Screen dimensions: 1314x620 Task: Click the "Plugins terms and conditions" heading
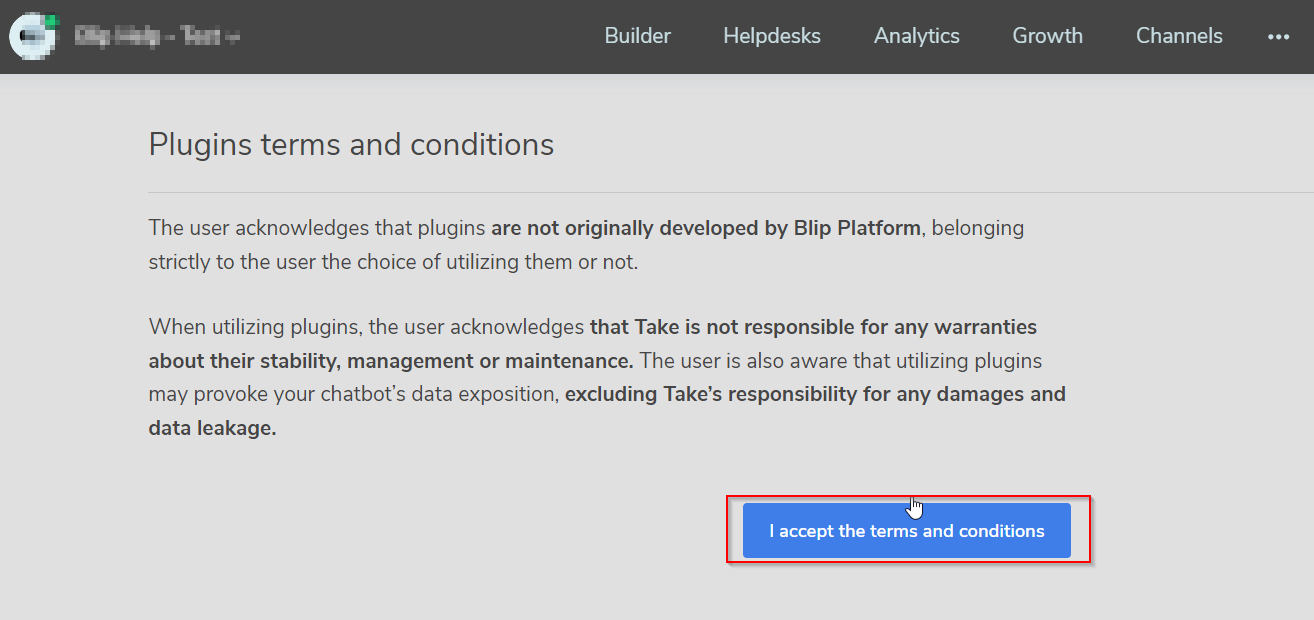point(351,145)
